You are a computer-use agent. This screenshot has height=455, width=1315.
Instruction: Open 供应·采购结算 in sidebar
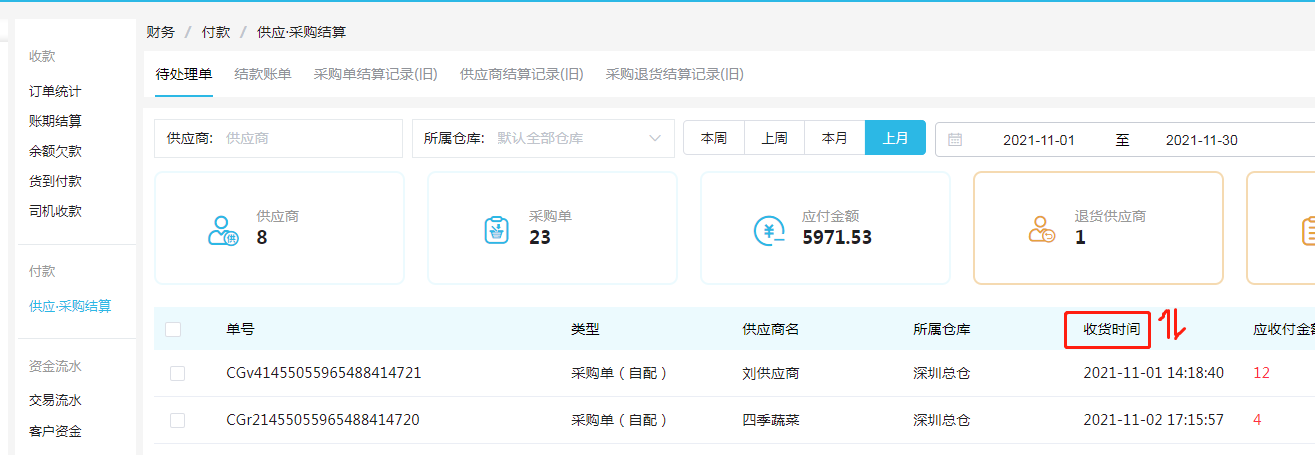click(x=70, y=306)
